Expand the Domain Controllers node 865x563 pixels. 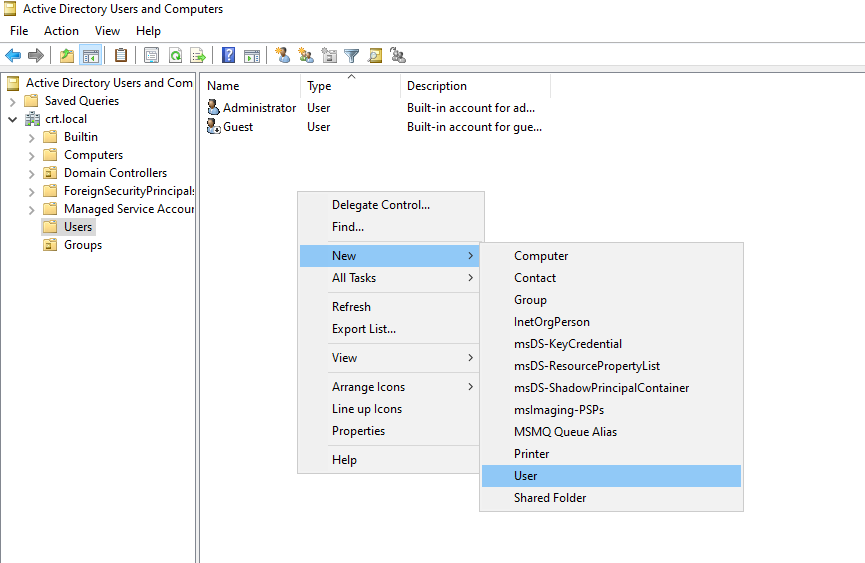(31, 174)
